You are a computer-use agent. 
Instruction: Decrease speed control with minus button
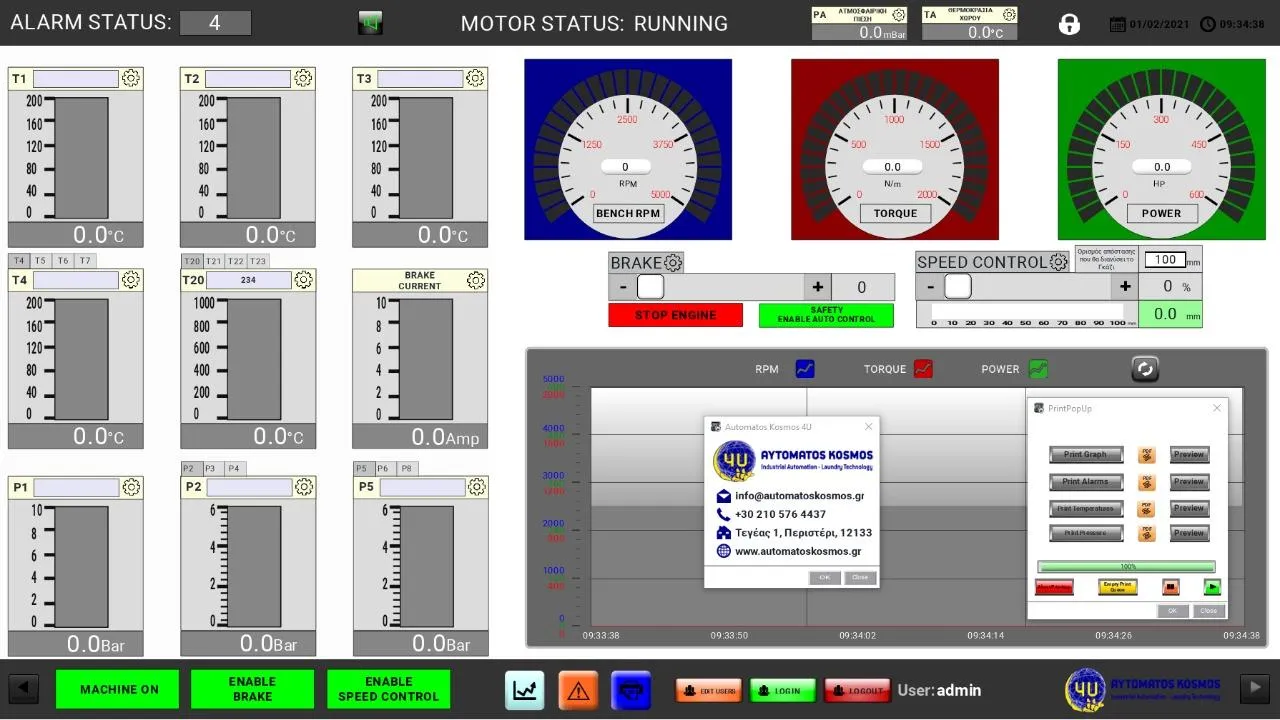click(x=930, y=287)
